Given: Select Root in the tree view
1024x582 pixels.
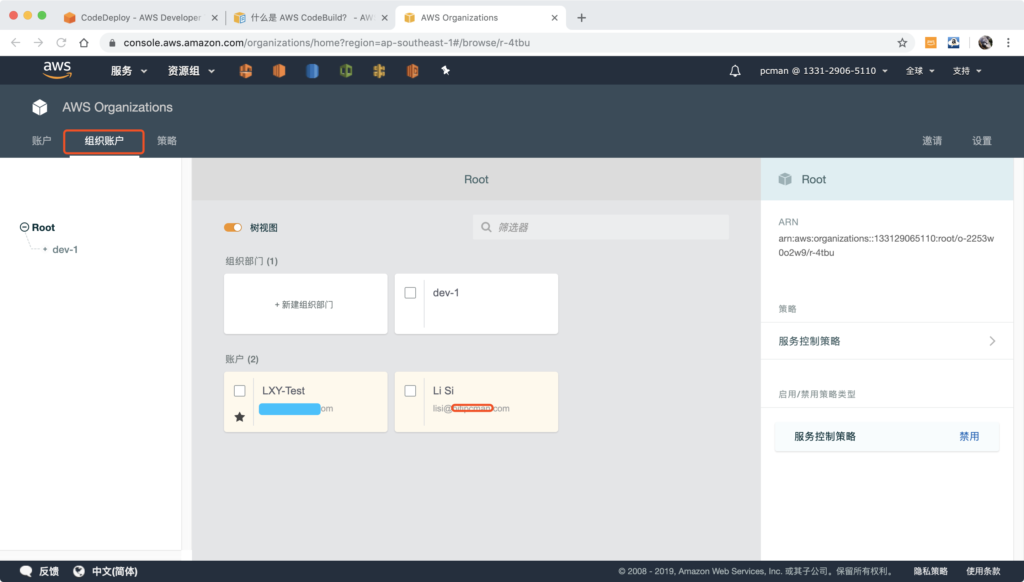Looking at the screenshot, I should coord(43,227).
